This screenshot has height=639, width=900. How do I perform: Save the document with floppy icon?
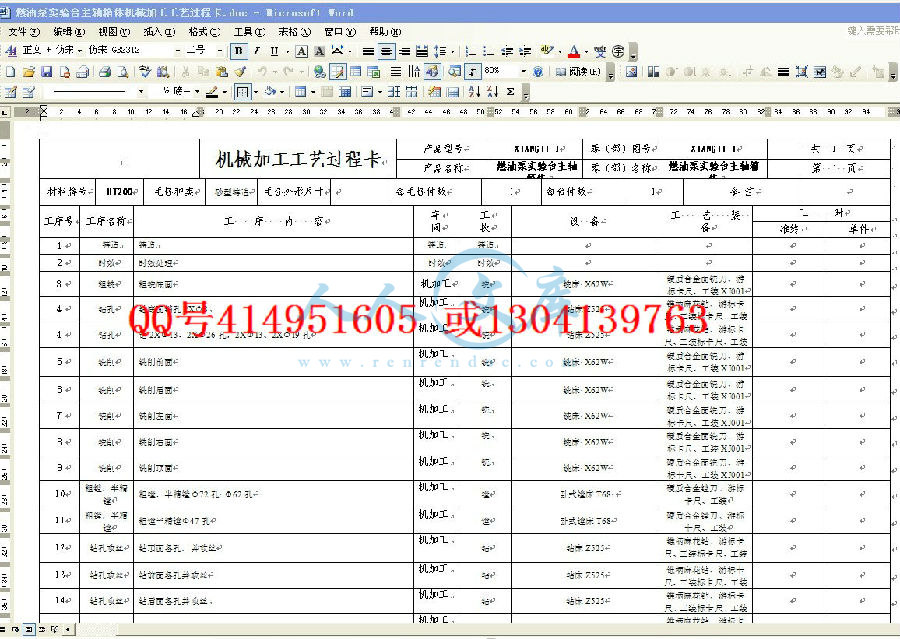46,72
